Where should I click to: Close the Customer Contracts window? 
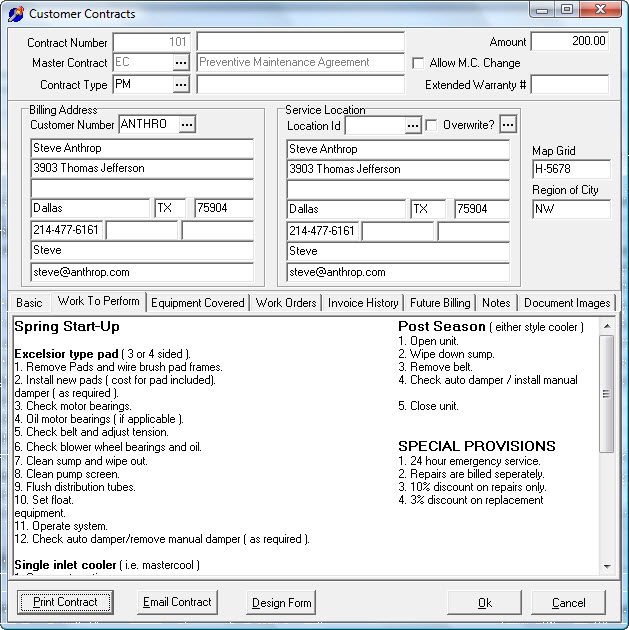[x=601, y=10]
